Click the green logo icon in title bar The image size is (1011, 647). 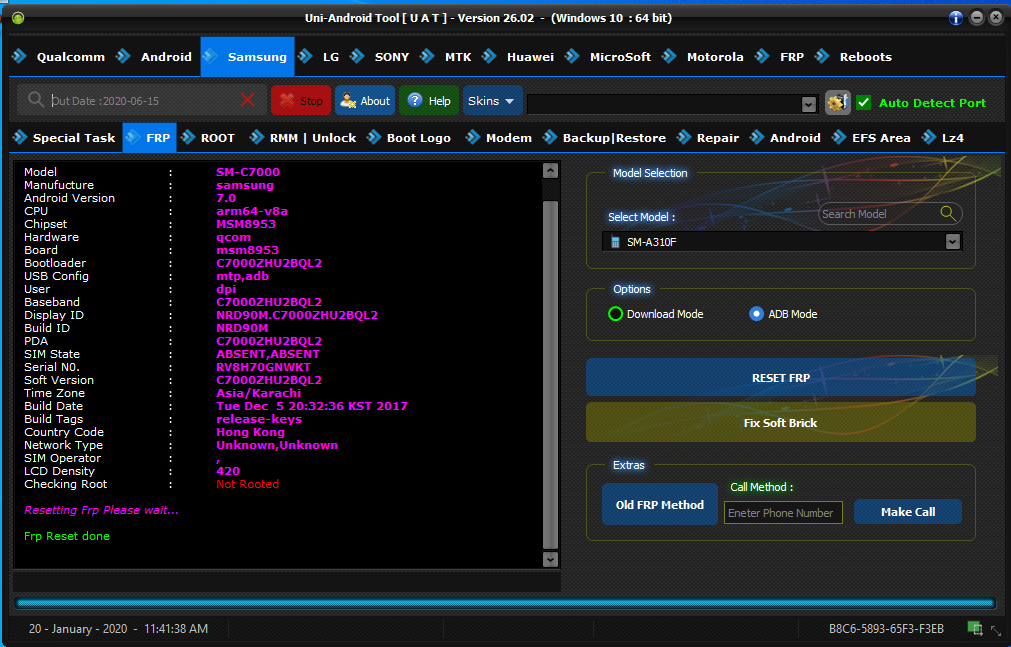18,18
